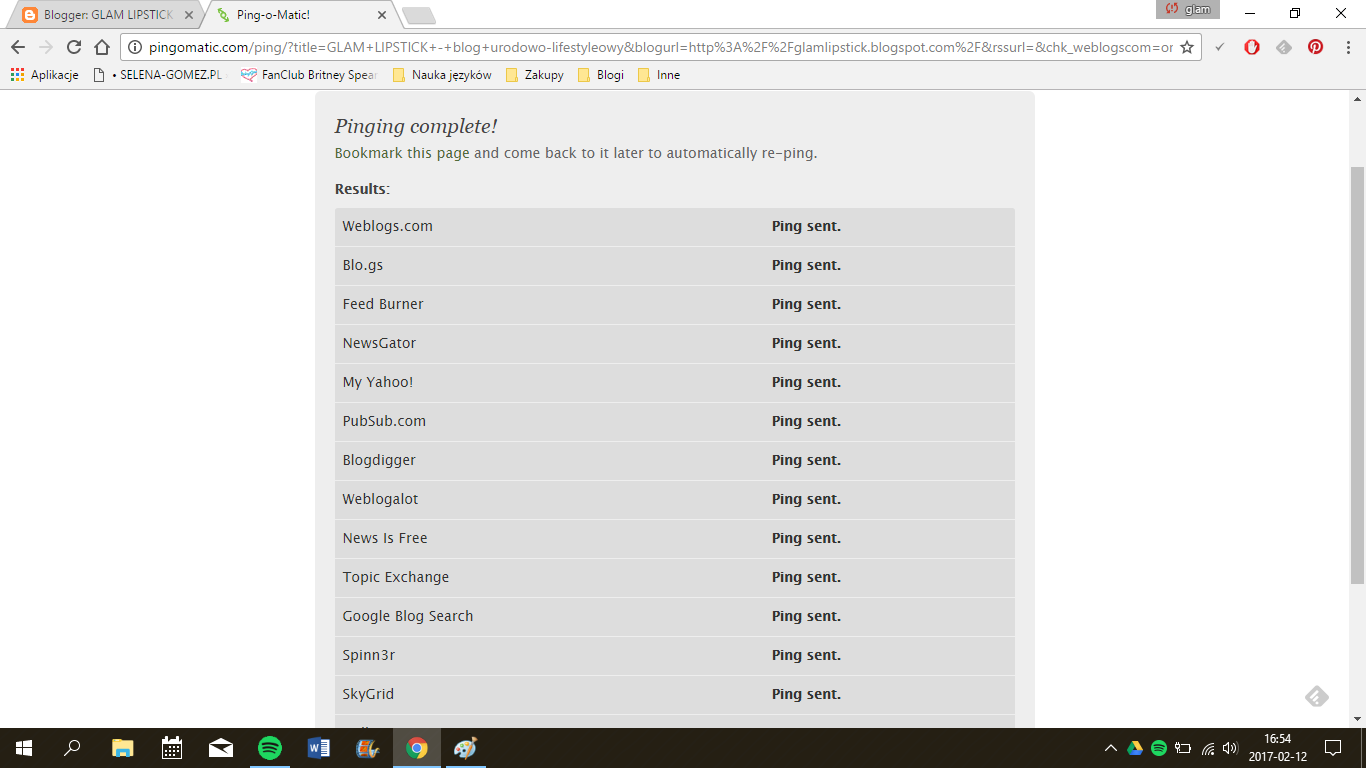The height and width of the screenshot is (768, 1366).
Task: Open the Windows action center notifications
Action: pos(1332,748)
